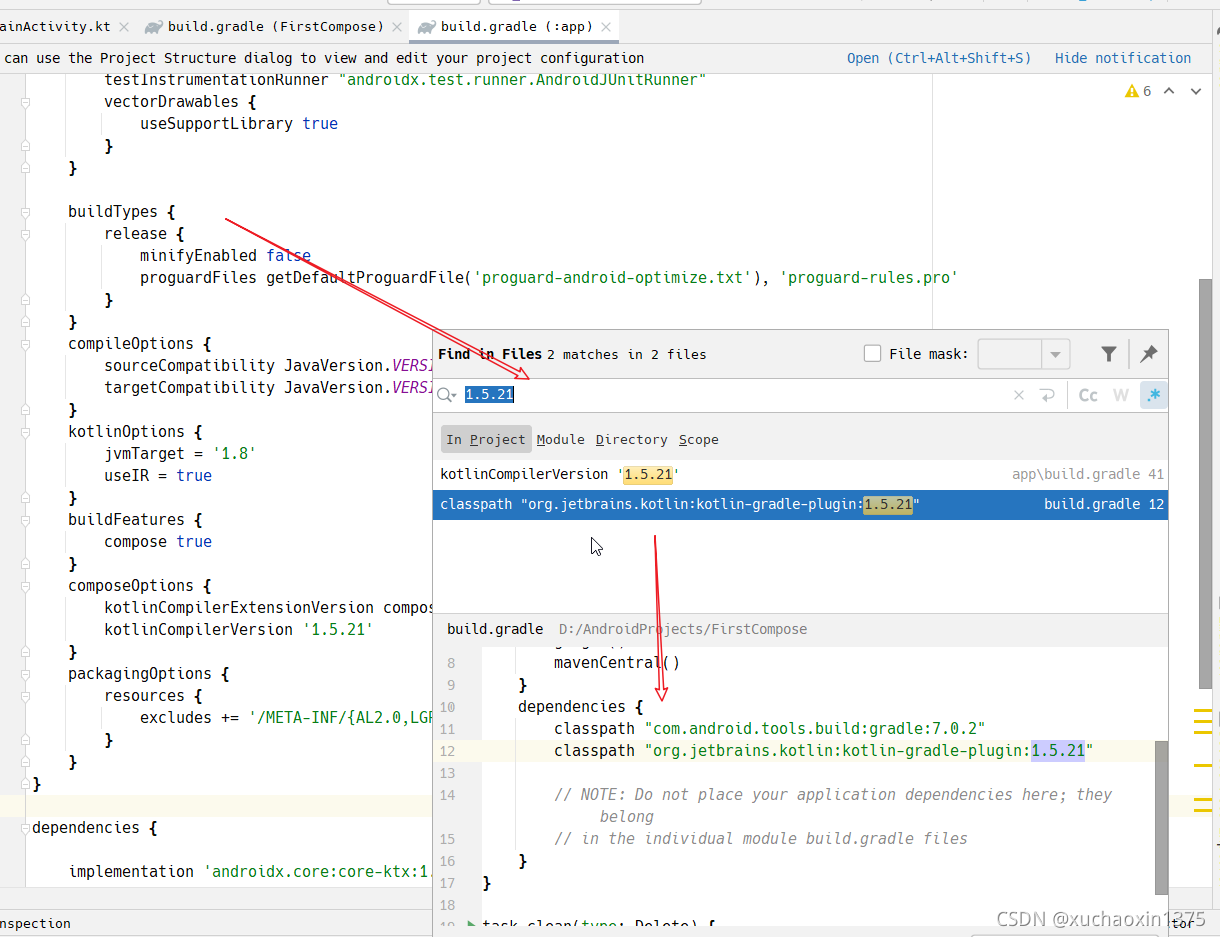Click kotlinCompilerVersion '1.5.21' in the editor
1220x937 pixels.
point(238,630)
